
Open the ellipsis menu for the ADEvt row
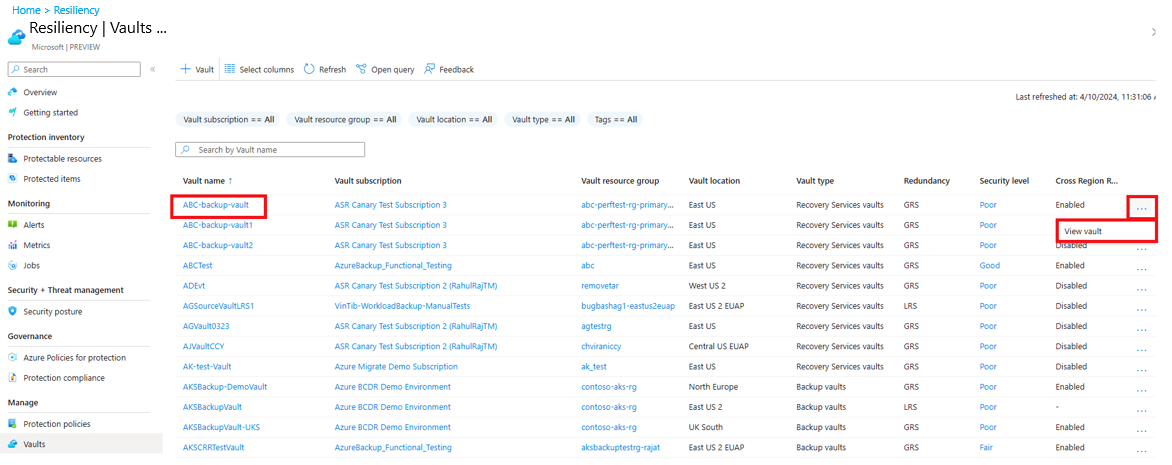pyautogui.click(x=1141, y=289)
